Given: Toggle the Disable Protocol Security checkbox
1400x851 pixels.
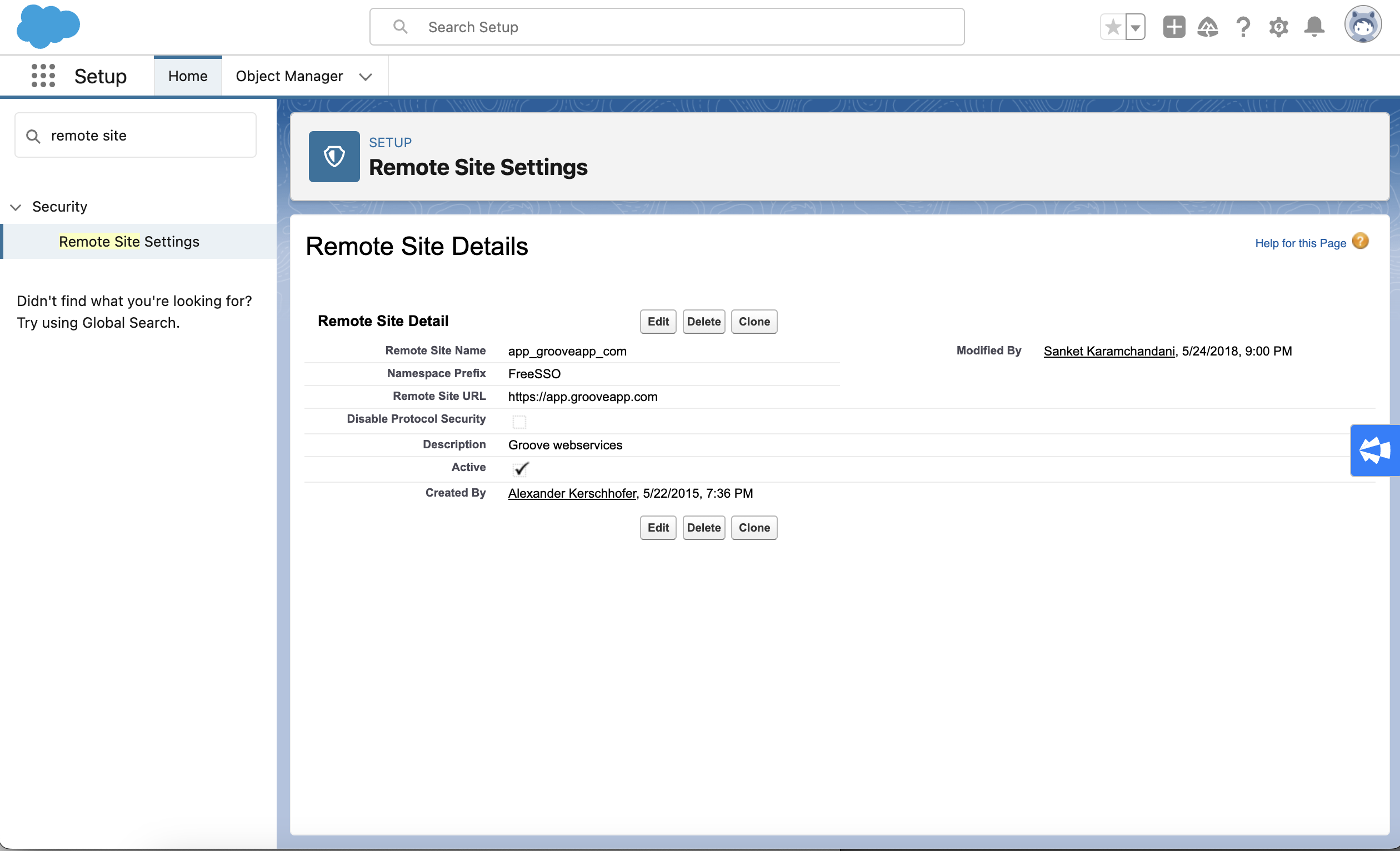Looking at the screenshot, I should (519, 422).
